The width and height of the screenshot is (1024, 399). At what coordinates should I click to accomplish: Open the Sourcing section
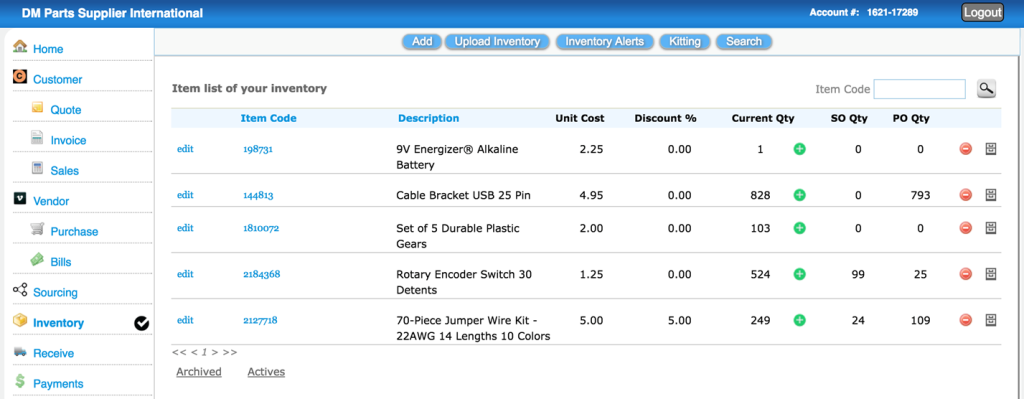click(55, 293)
